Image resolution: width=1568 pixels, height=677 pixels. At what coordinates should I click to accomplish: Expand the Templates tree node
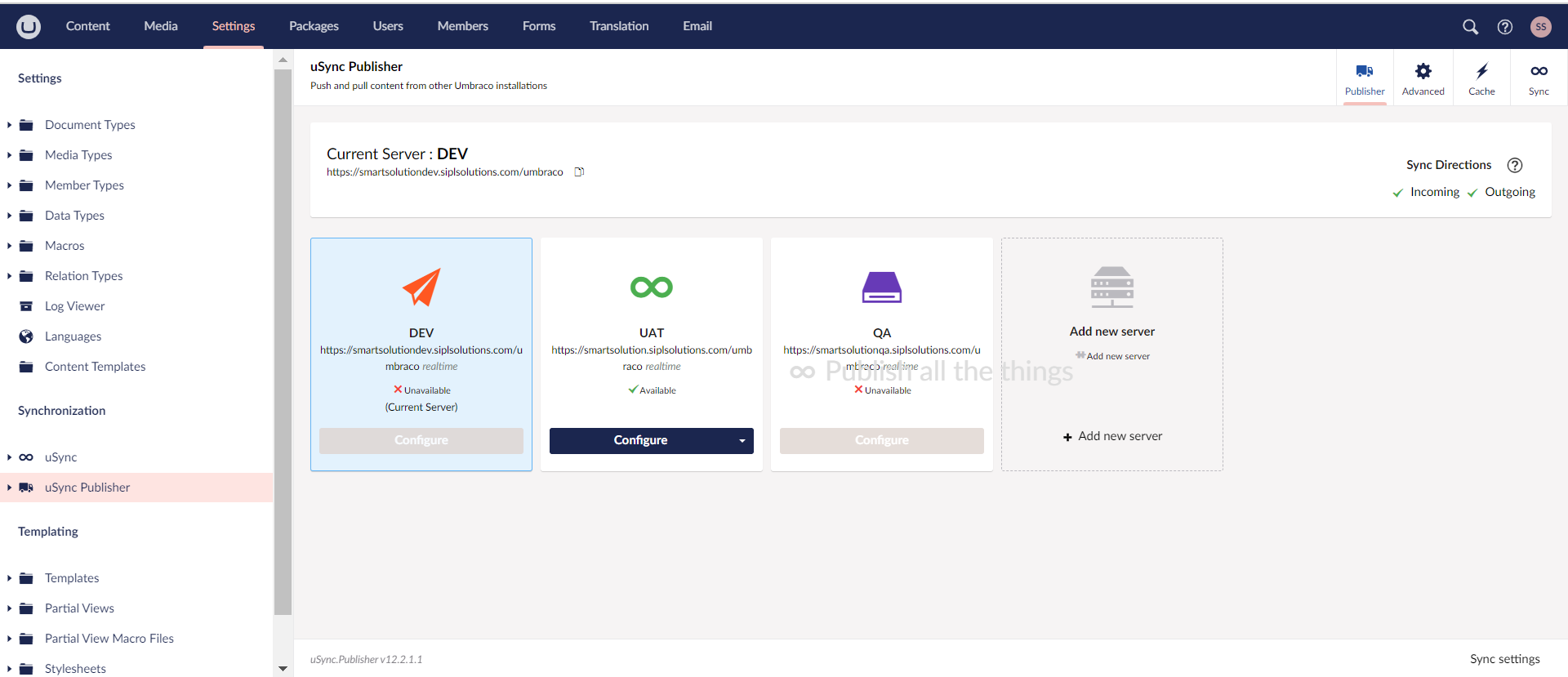(9, 578)
